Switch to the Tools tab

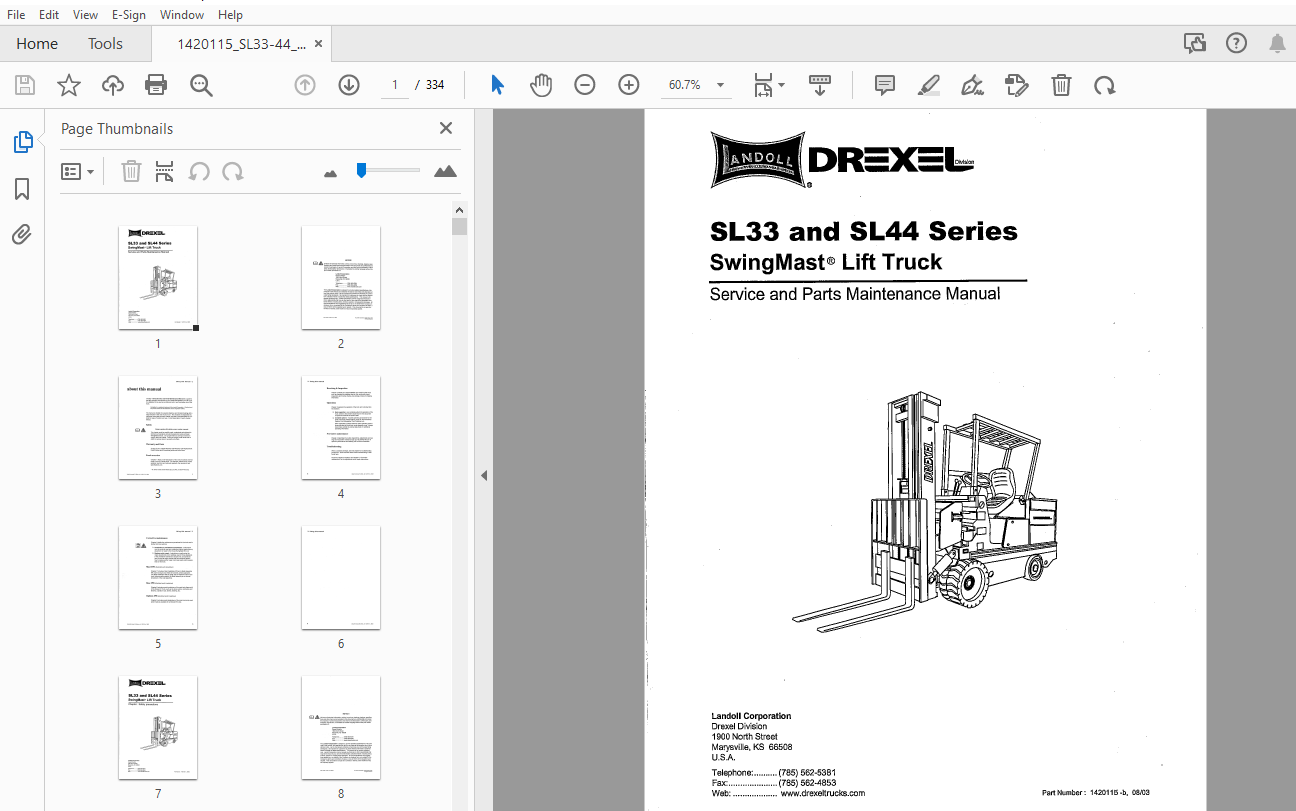coord(105,44)
